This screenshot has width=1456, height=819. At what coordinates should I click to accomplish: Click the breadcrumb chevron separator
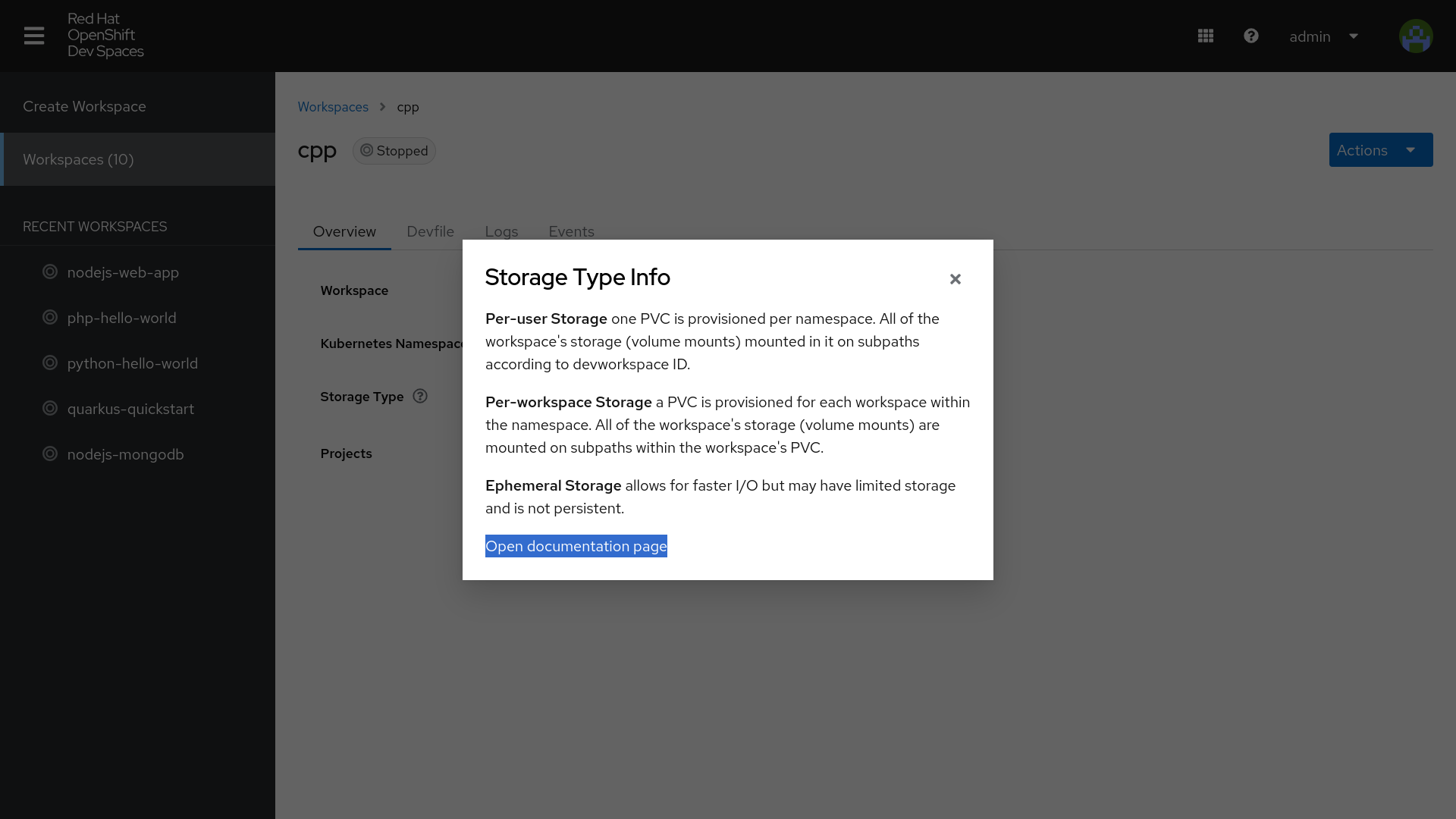click(x=382, y=107)
